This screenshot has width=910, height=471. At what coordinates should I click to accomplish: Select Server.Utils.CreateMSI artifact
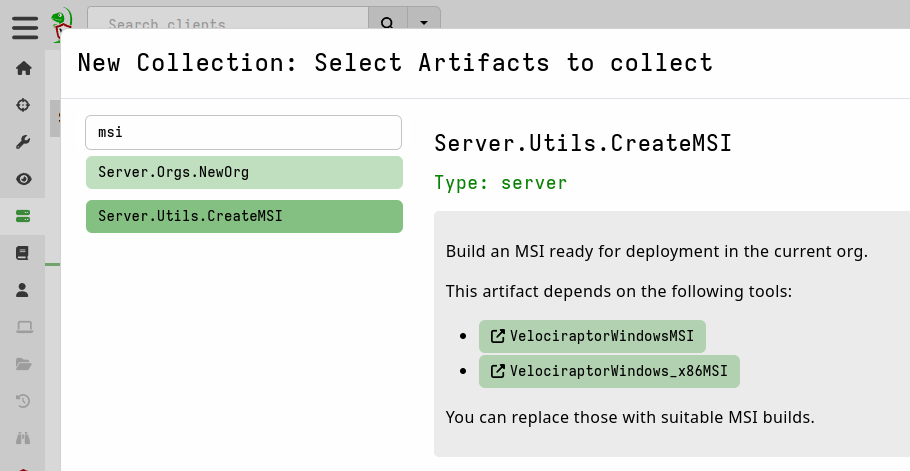click(244, 216)
